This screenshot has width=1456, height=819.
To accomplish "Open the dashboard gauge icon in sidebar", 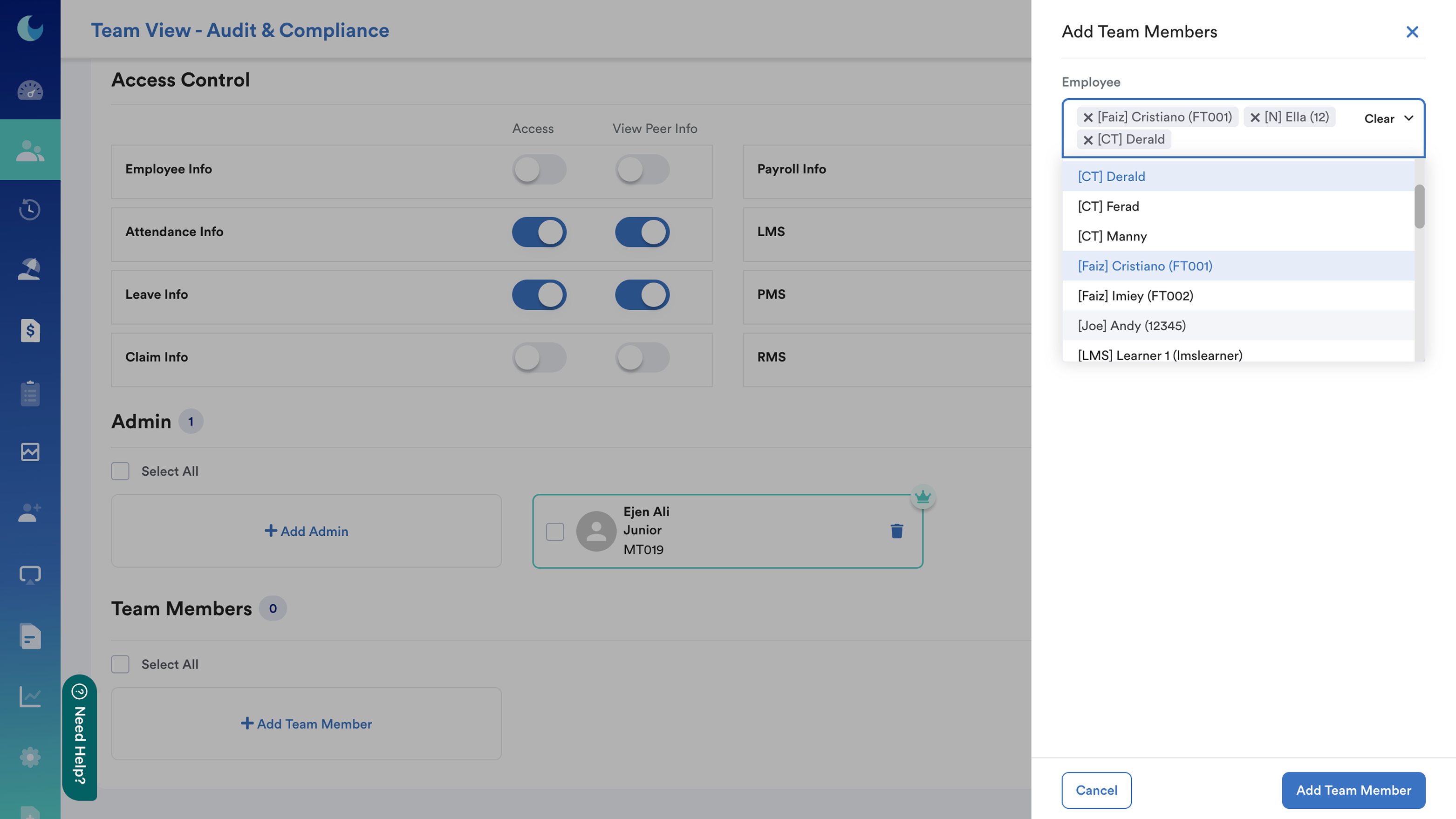I will pos(30,90).
